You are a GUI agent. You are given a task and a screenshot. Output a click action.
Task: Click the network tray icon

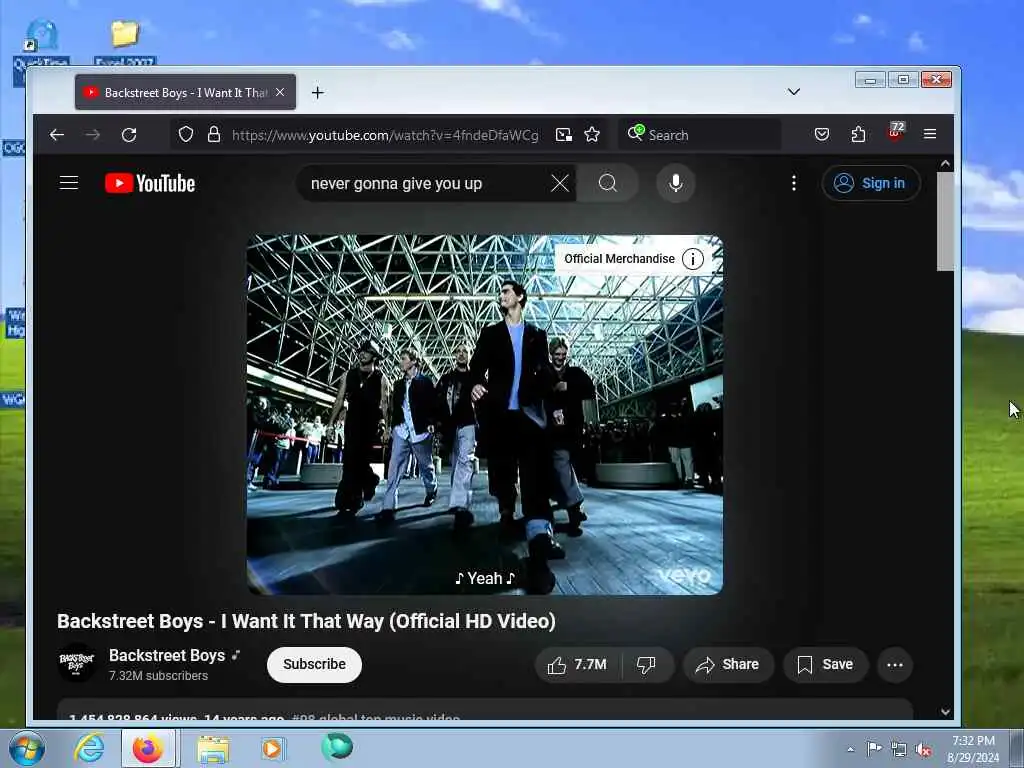point(899,750)
